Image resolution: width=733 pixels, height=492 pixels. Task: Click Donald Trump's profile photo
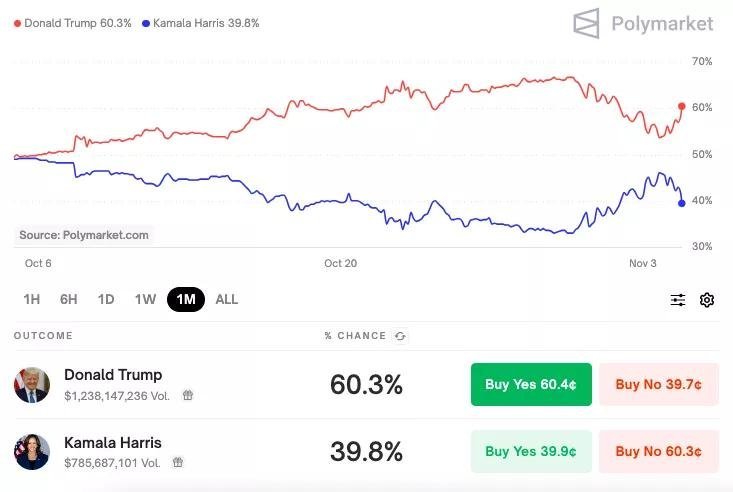(x=32, y=384)
